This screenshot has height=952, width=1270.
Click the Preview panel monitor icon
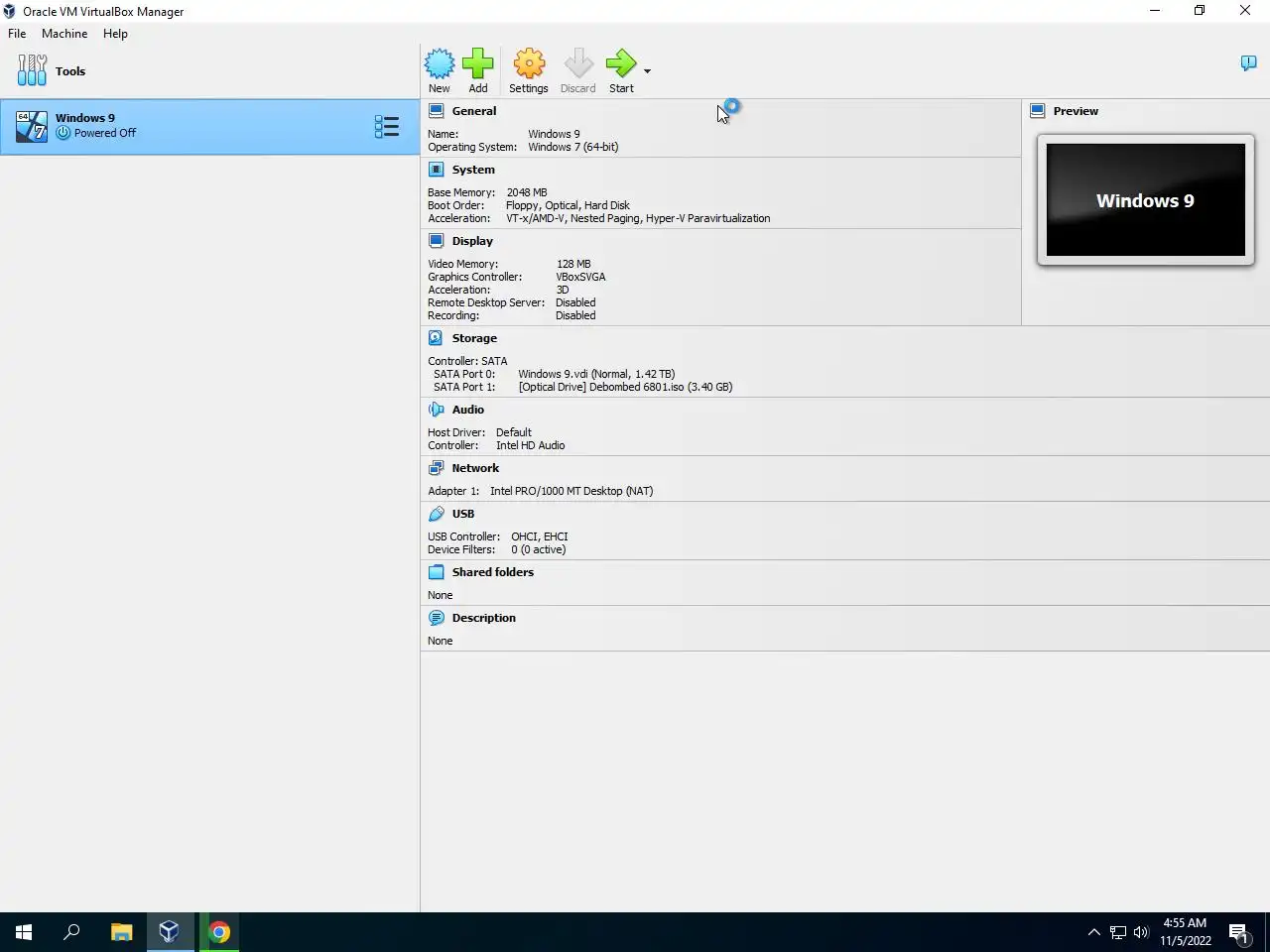(1038, 111)
